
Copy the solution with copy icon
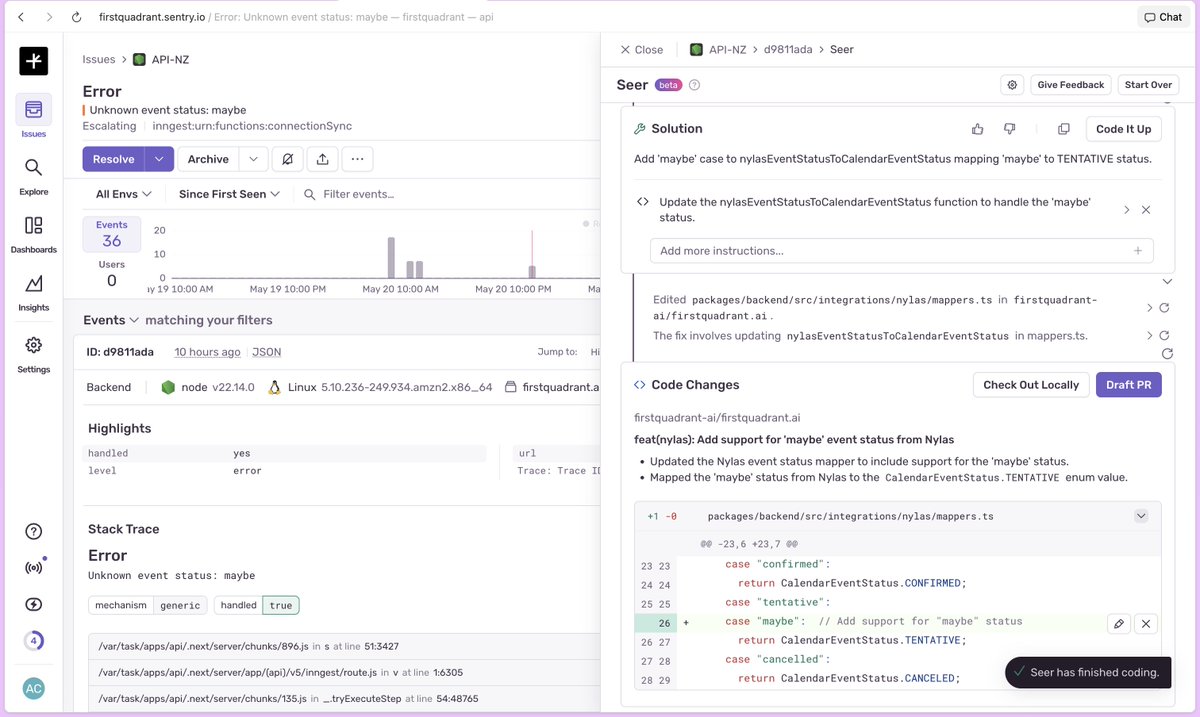[1064, 129]
